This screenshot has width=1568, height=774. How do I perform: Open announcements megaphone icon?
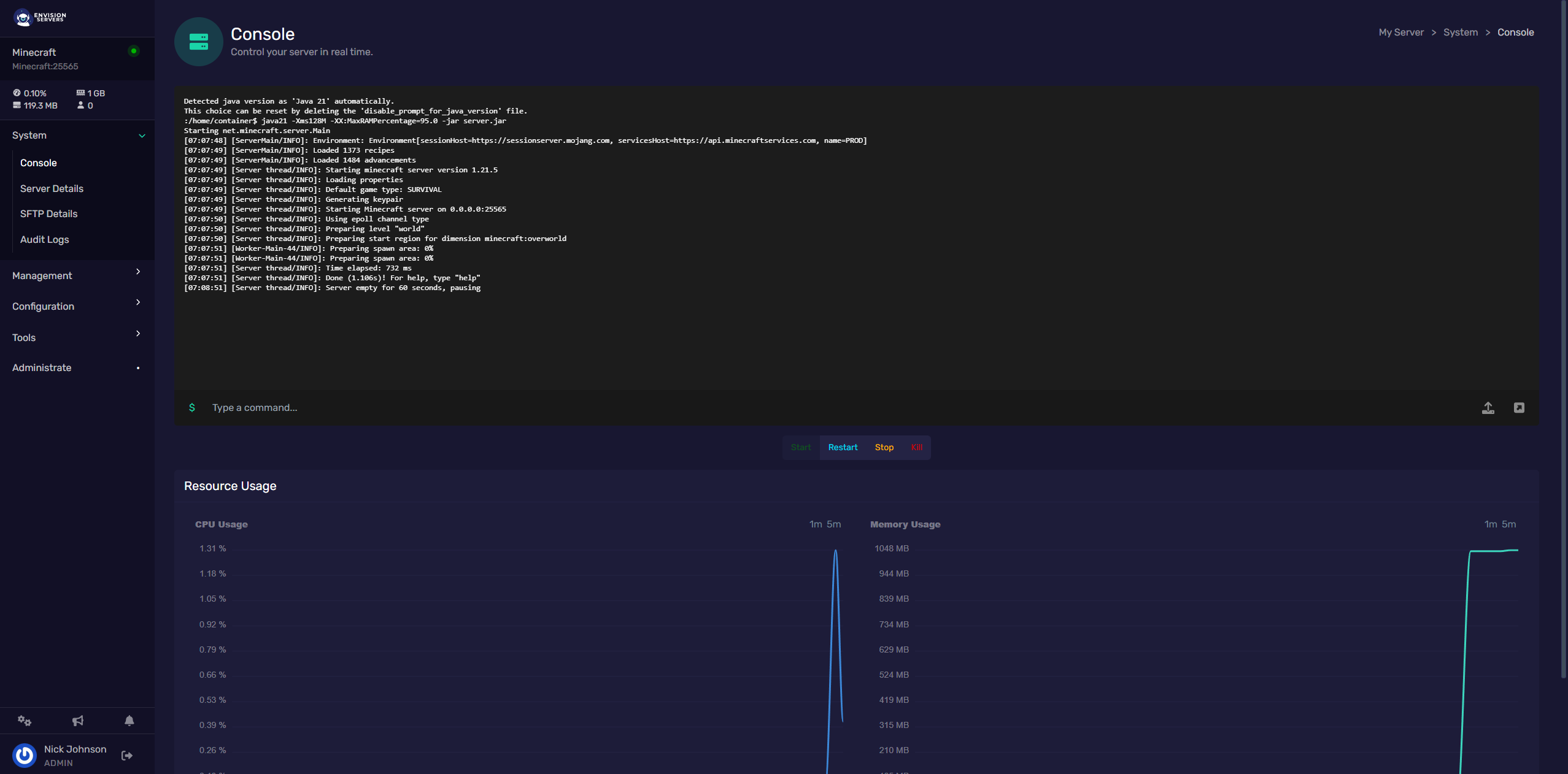pyautogui.click(x=77, y=721)
